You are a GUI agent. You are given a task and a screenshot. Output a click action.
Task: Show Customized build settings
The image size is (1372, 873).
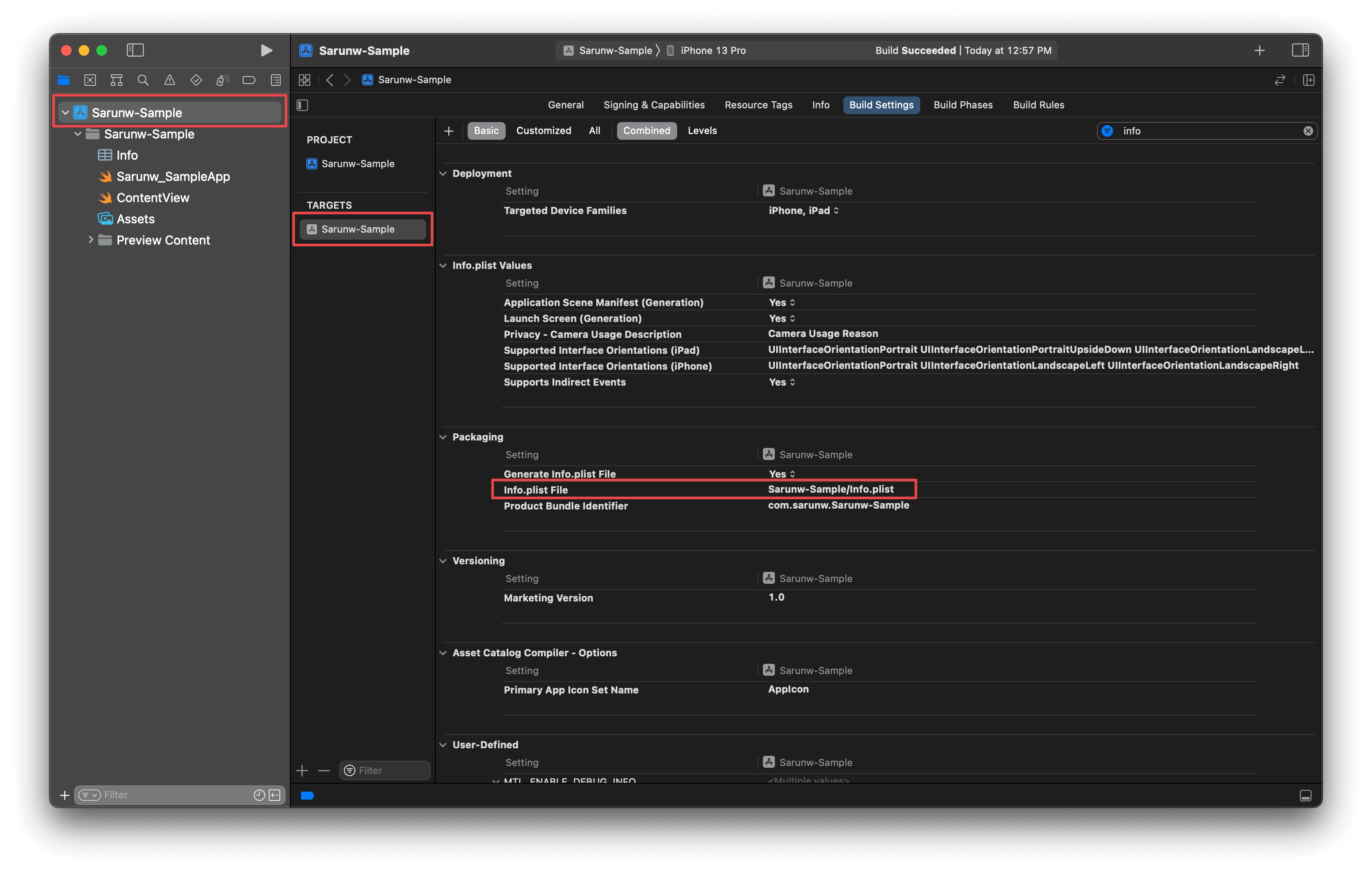point(543,130)
